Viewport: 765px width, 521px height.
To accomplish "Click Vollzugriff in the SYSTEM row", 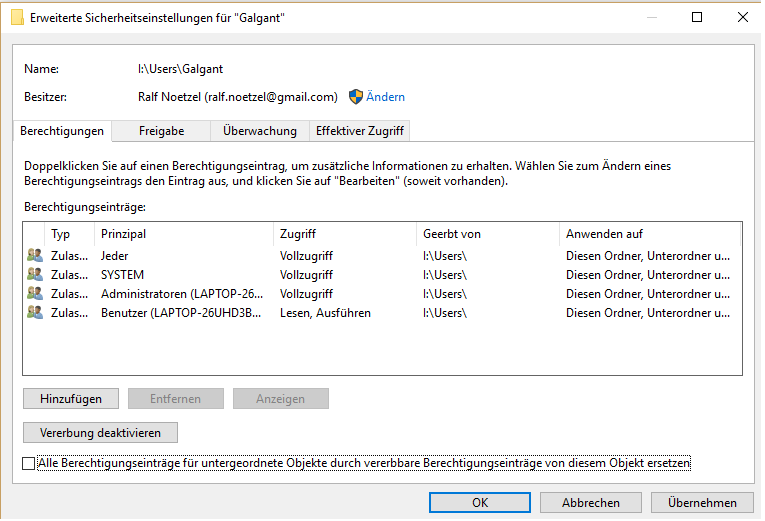I will click(306, 275).
